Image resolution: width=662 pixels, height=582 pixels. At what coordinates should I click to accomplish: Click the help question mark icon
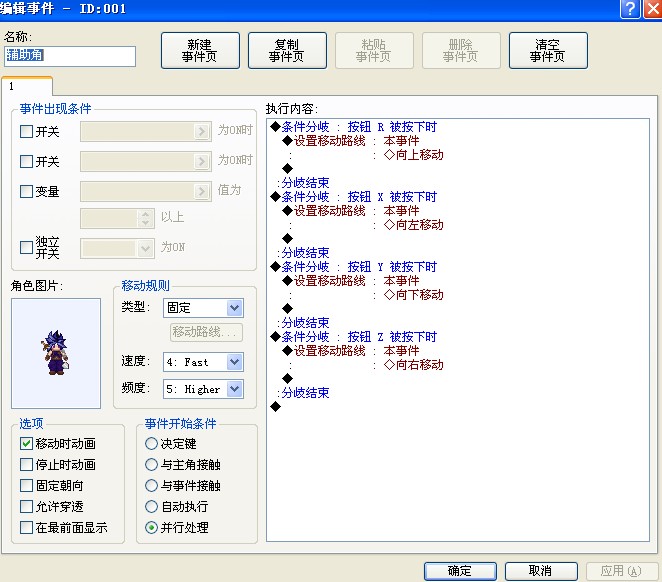click(629, 9)
